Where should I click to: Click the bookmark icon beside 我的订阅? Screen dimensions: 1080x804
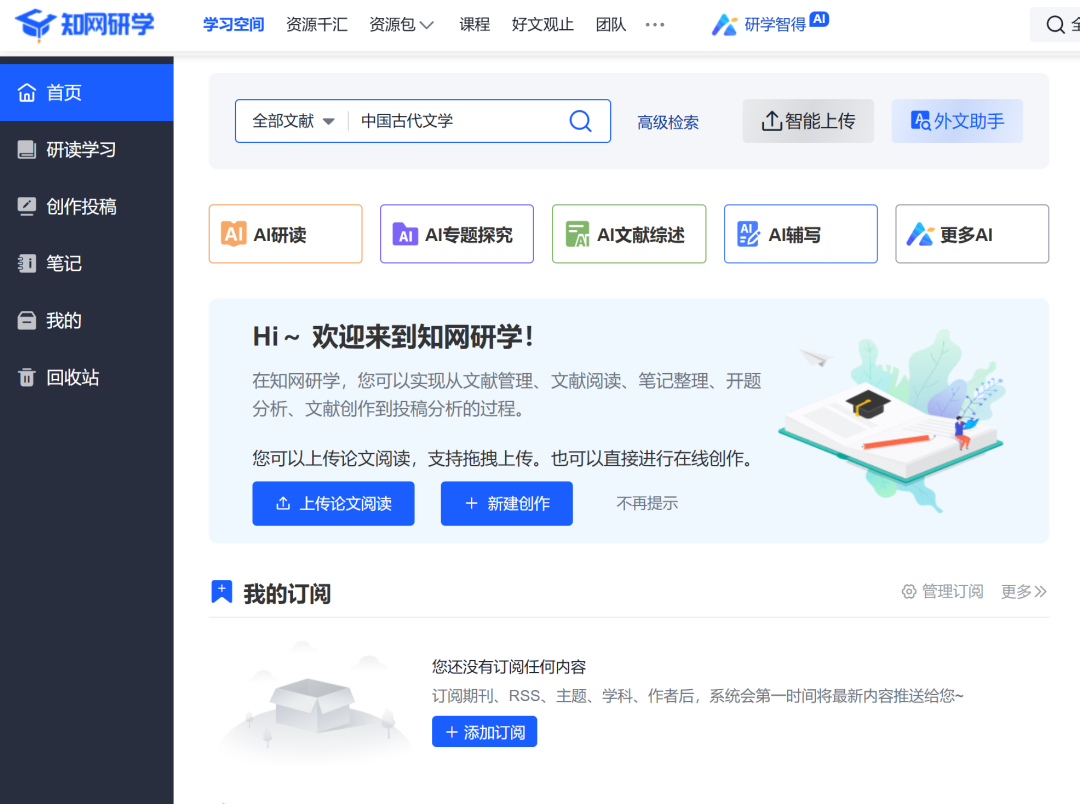(222, 592)
